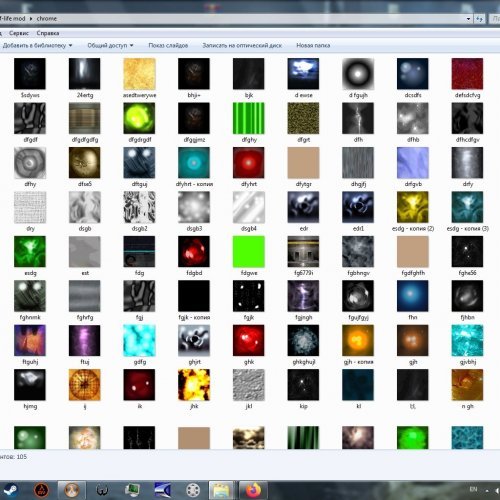Click the refresh button beside address bar
This screenshot has width=500, height=500.
[480, 19]
